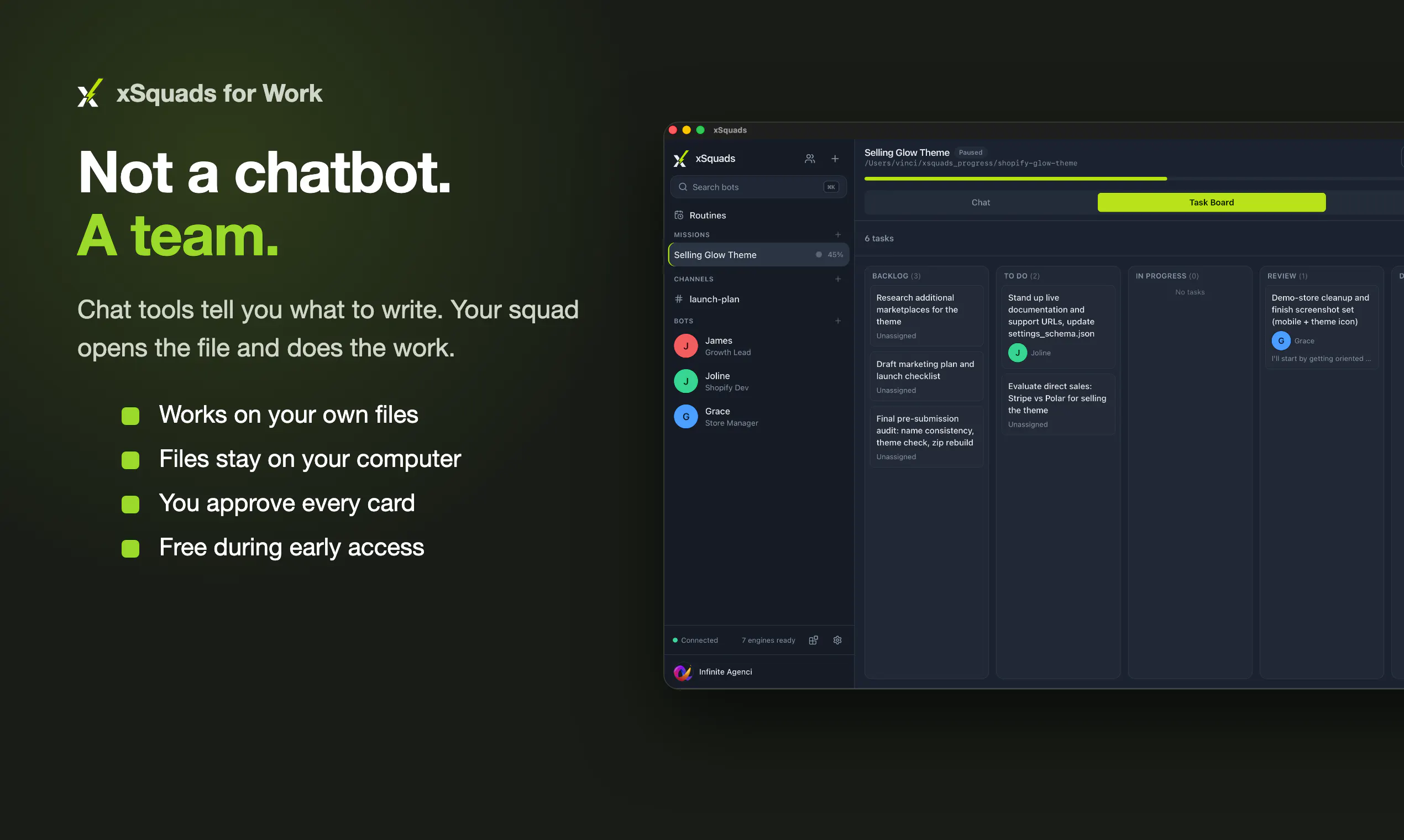Open the Demo-store cleanup review card

pos(1321,327)
